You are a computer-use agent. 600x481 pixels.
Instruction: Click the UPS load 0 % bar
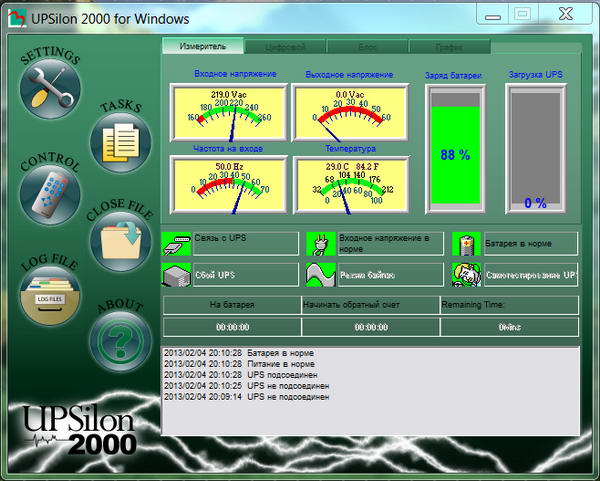click(x=535, y=149)
